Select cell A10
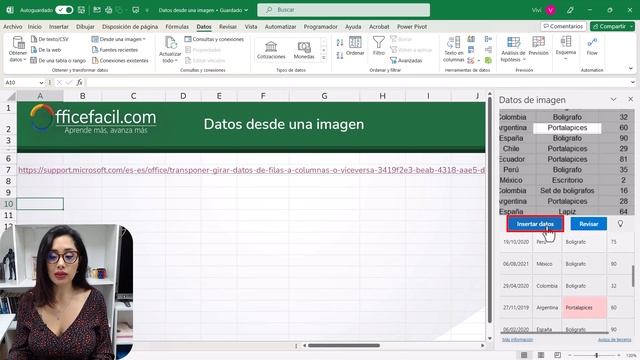 [x=40, y=204]
